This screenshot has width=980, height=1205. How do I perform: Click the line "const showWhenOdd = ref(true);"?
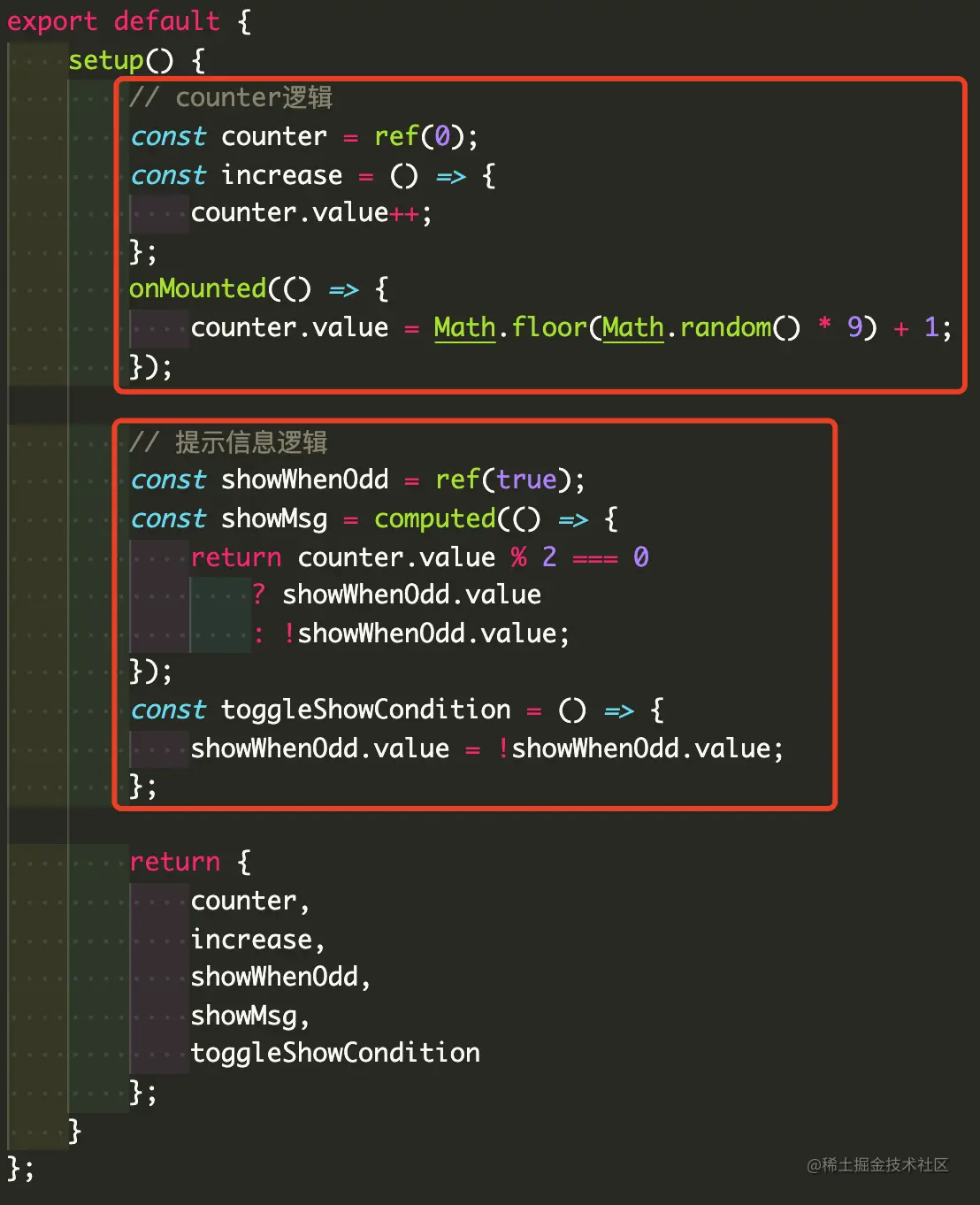pos(358,480)
